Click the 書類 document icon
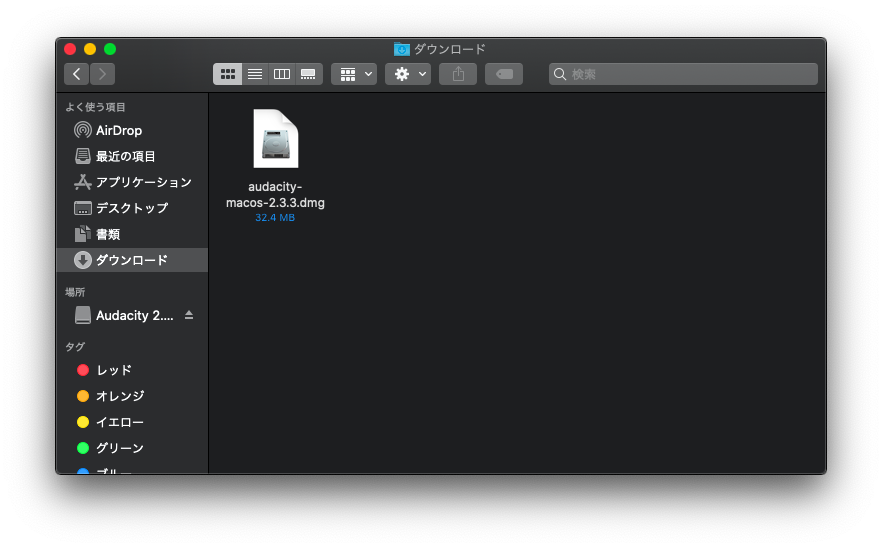 pyautogui.click(x=83, y=234)
